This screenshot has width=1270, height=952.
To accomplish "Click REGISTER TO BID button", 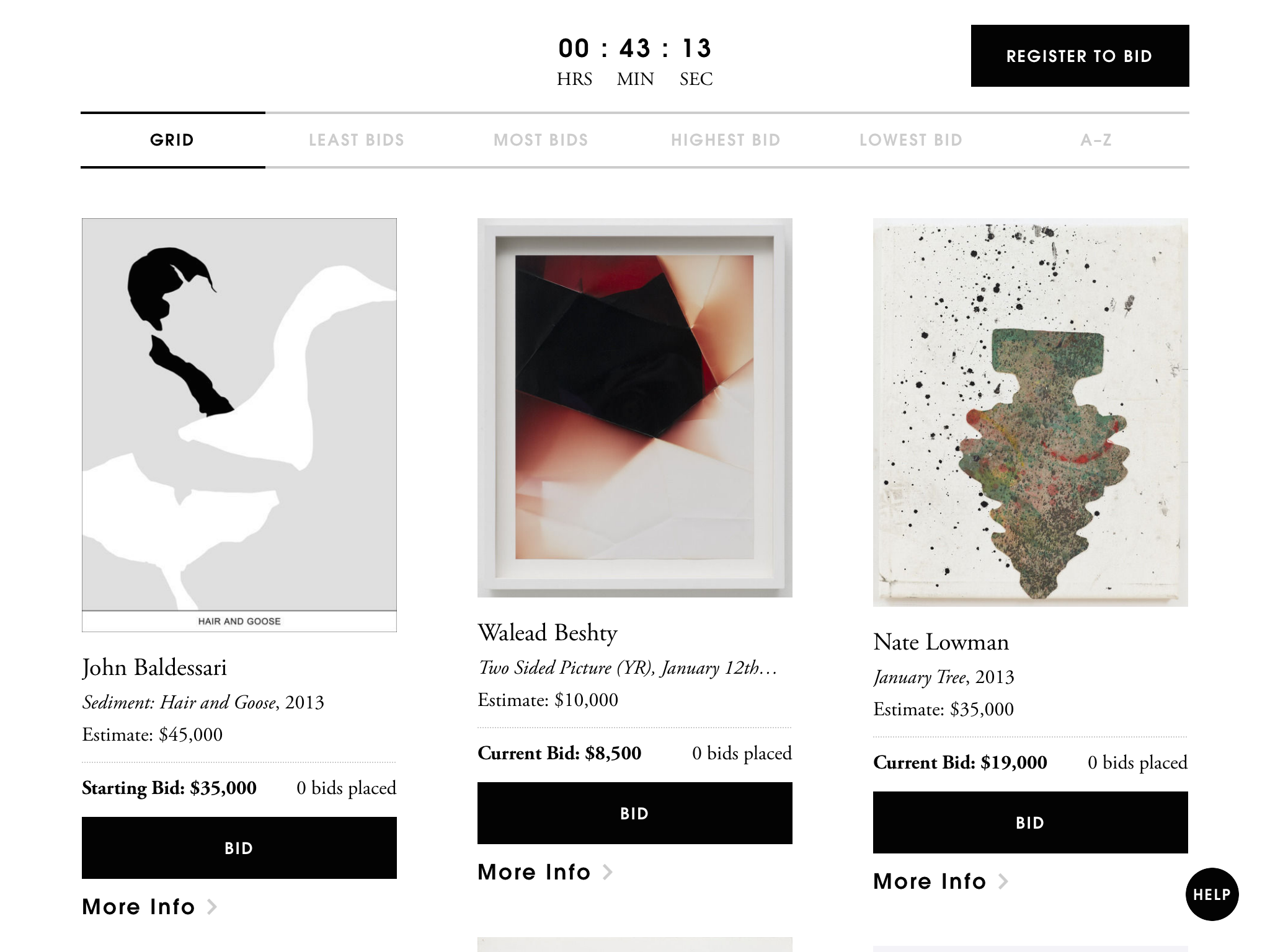I will (1079, 56).
